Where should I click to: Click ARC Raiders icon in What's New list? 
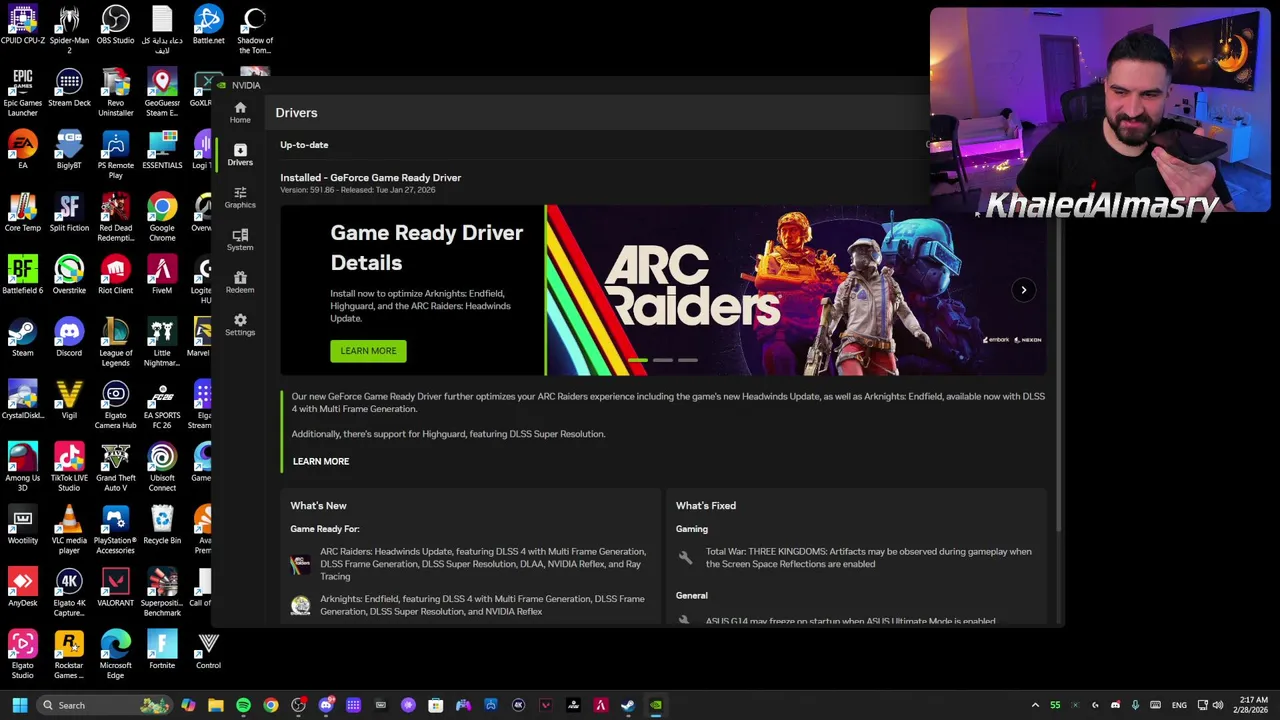(x=300, y=564)
